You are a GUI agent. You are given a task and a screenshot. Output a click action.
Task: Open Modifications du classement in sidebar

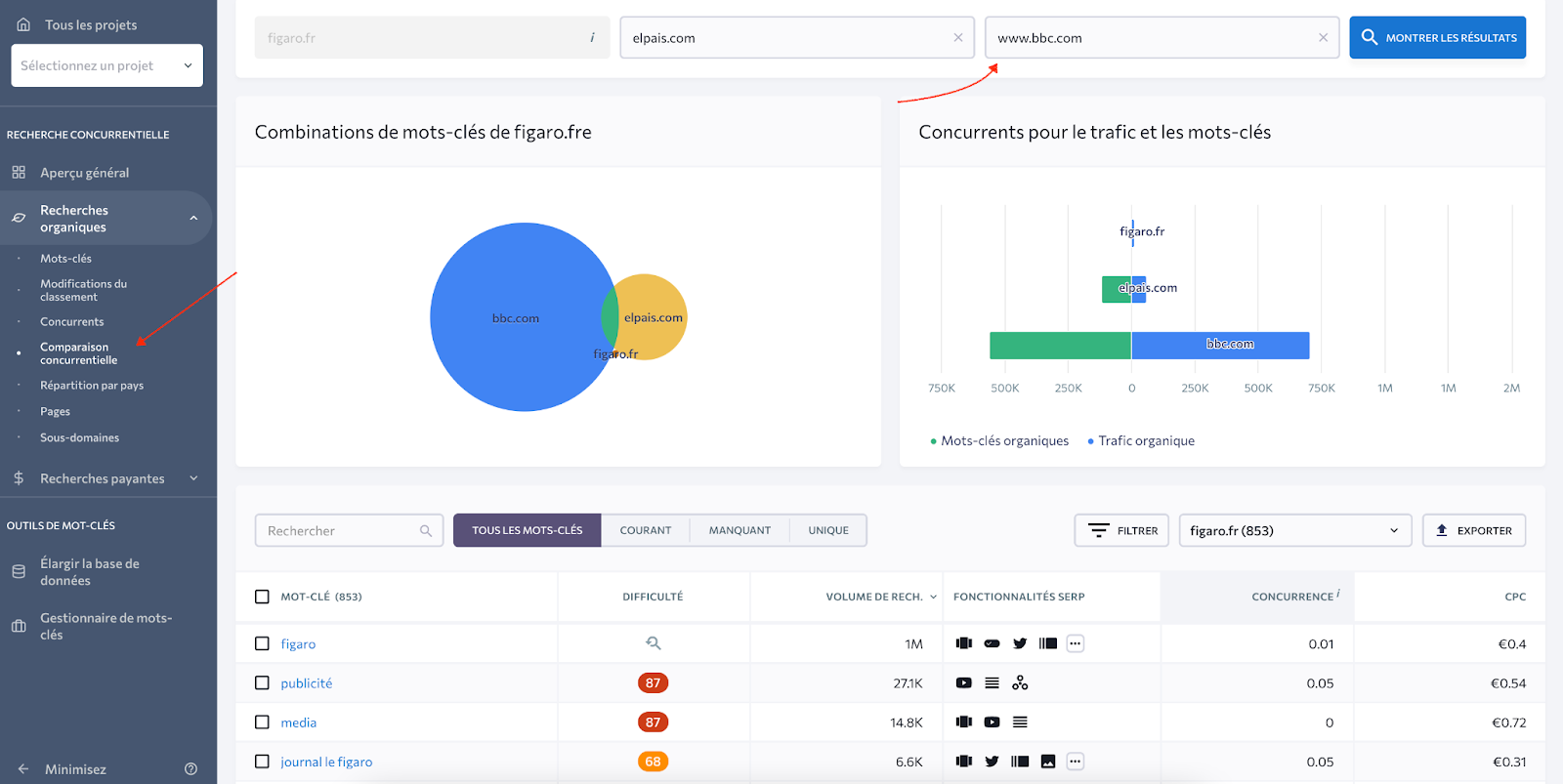click(83, 290)
